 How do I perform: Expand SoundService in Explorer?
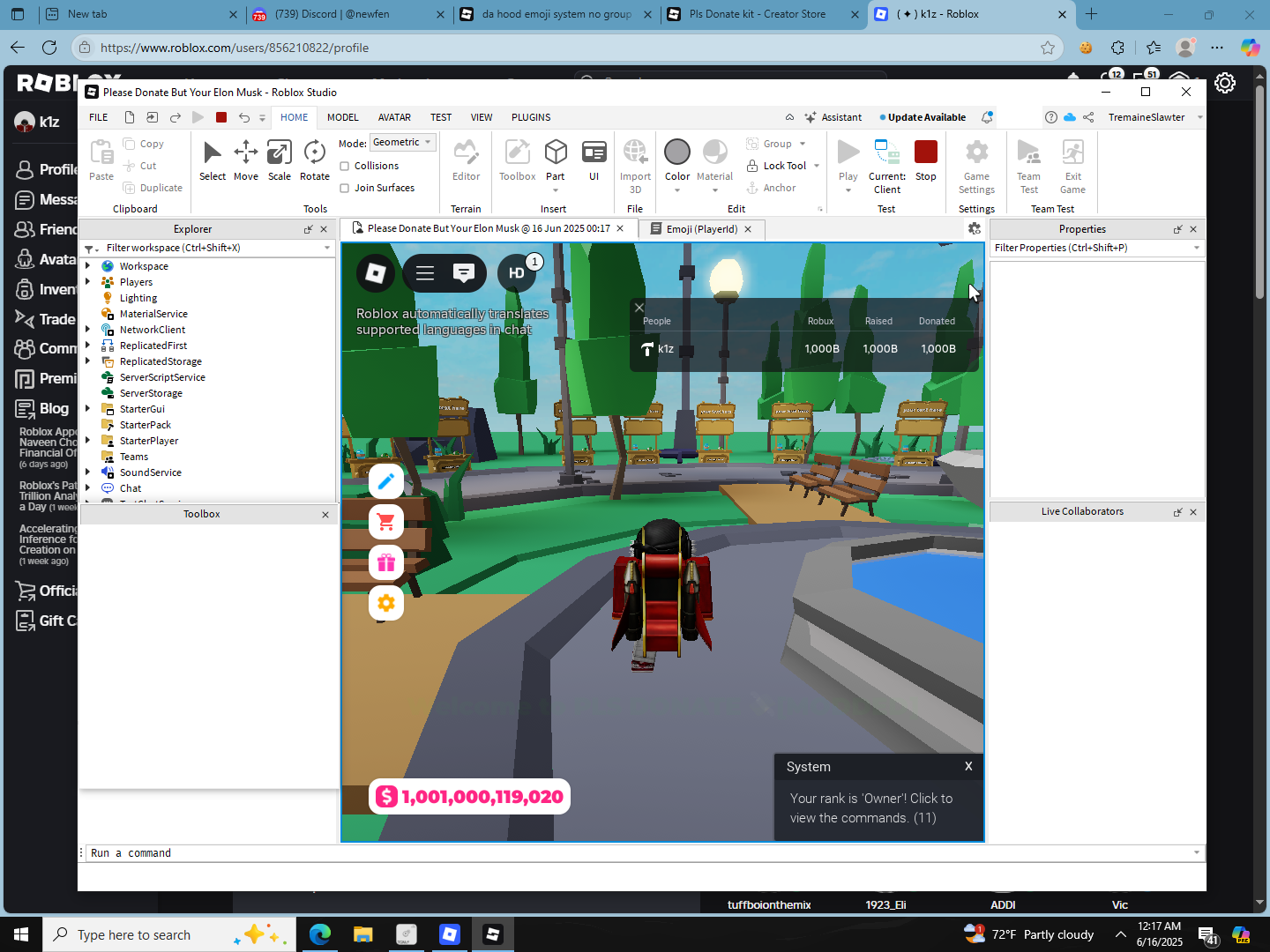pos(88,472)
